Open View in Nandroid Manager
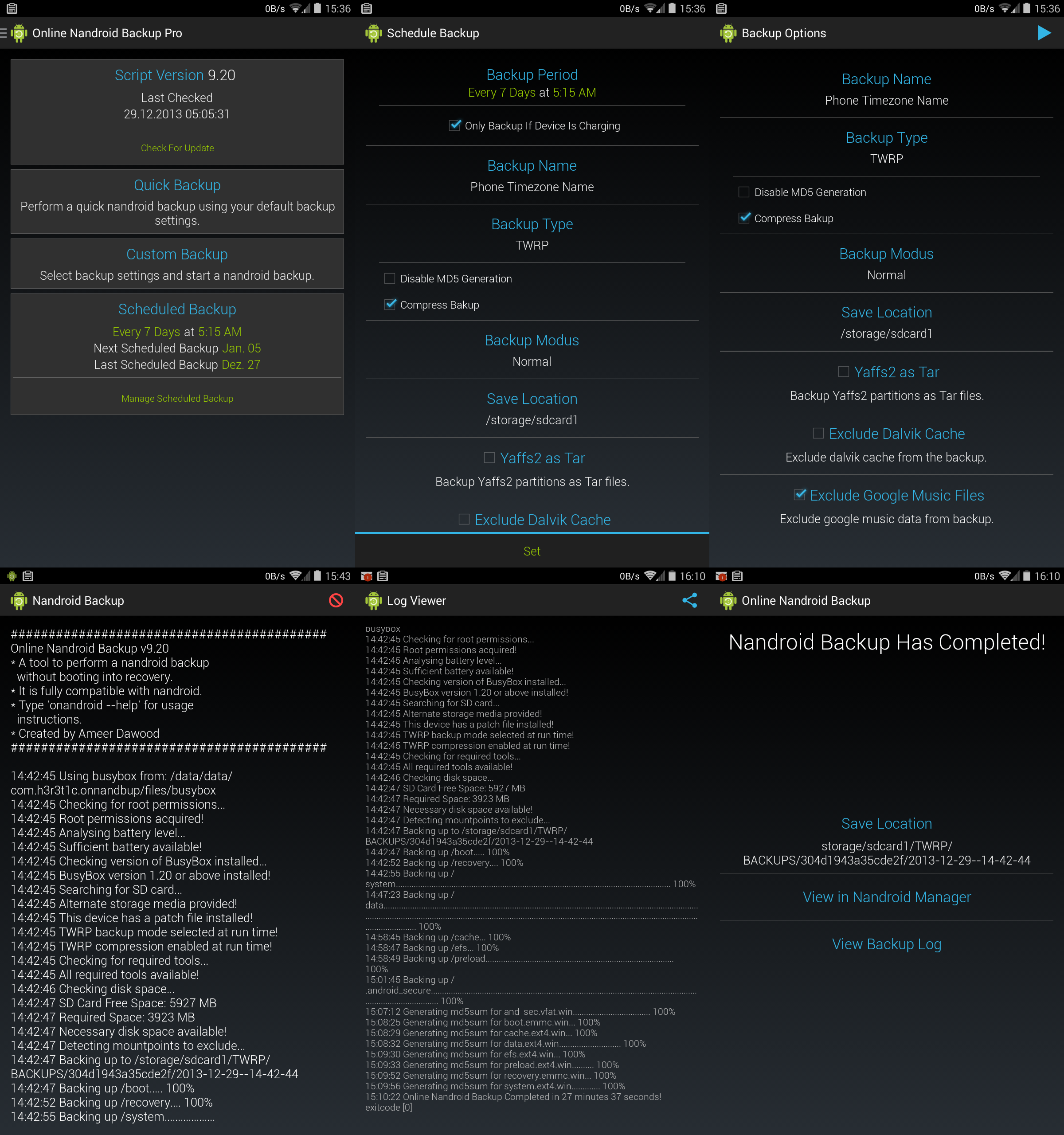This screenshot has width=1064, height=1135. 887,897
